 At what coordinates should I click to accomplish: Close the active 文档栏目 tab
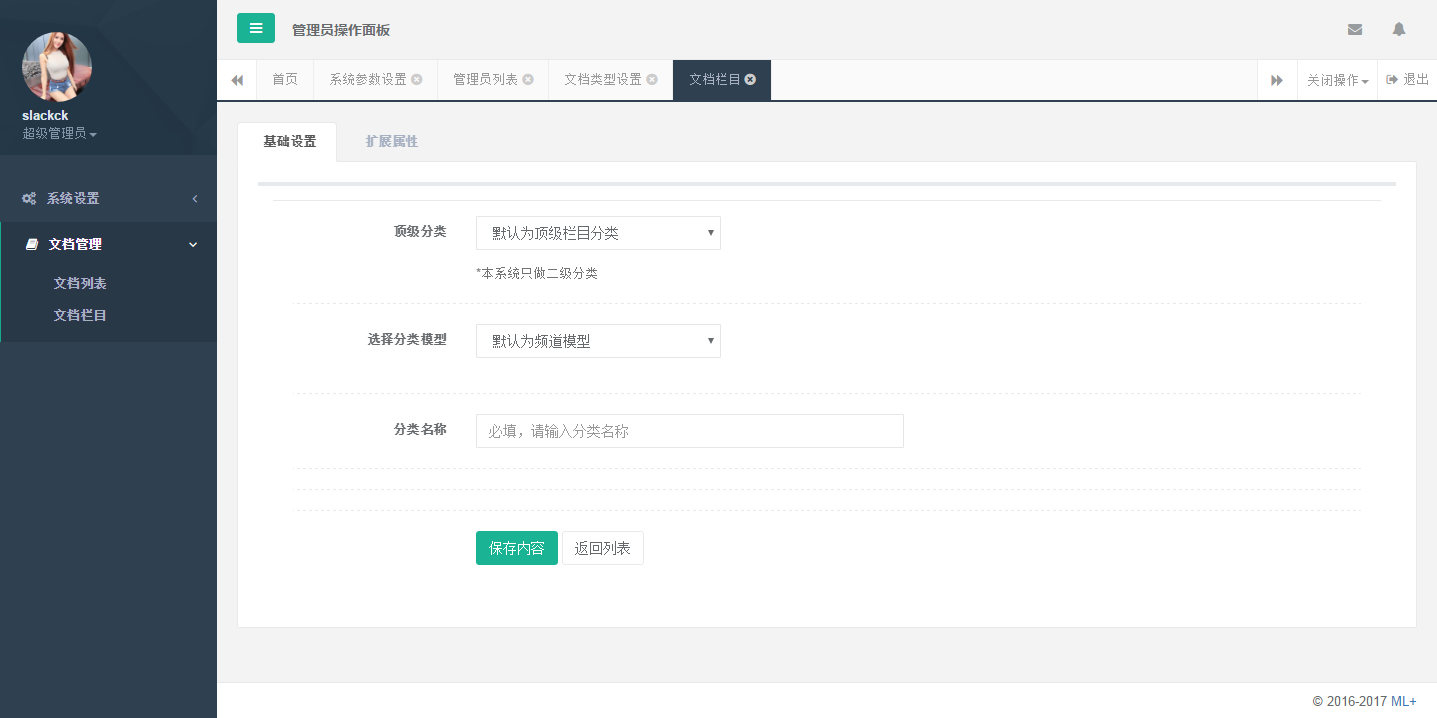coord(750,80)
